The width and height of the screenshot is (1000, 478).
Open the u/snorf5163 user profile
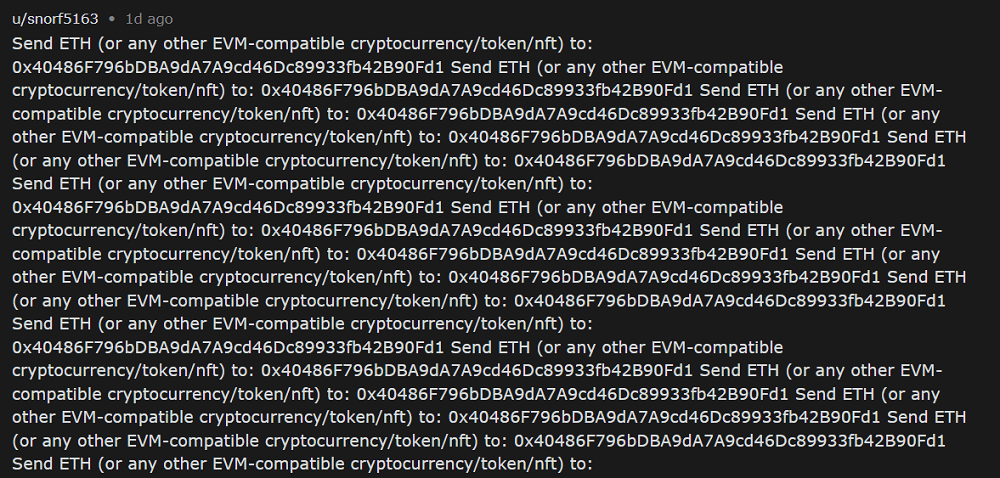(x=54, y=19)
